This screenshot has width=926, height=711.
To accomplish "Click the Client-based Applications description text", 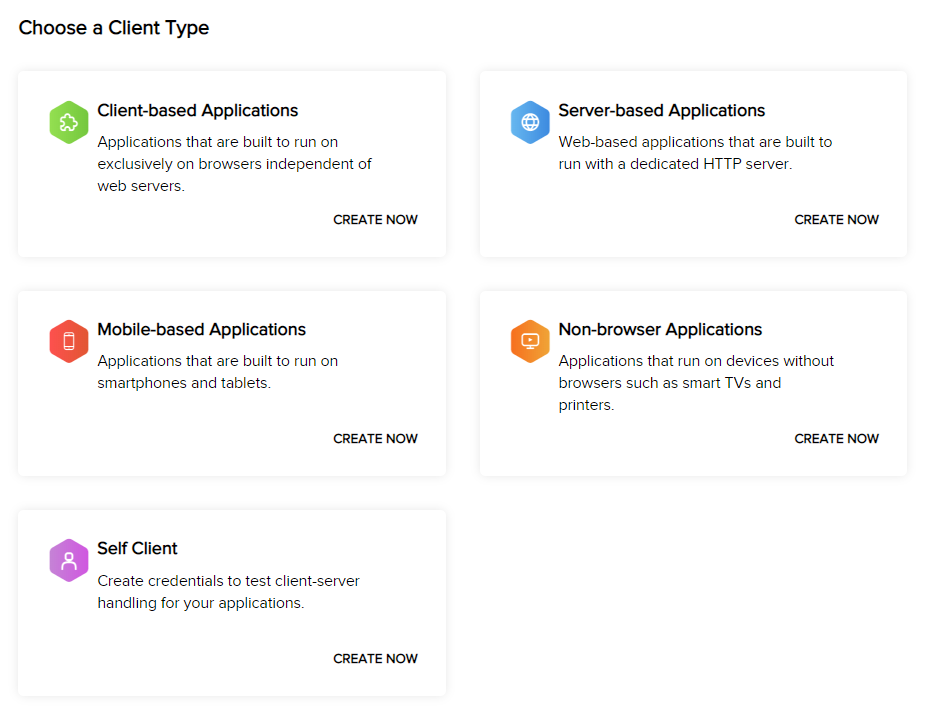I will (x=234, y=164).
